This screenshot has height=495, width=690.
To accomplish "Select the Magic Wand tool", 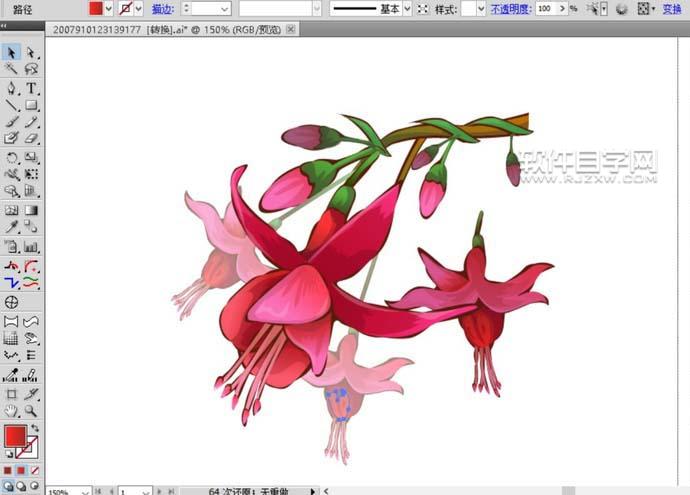I will tap(12, 70).
